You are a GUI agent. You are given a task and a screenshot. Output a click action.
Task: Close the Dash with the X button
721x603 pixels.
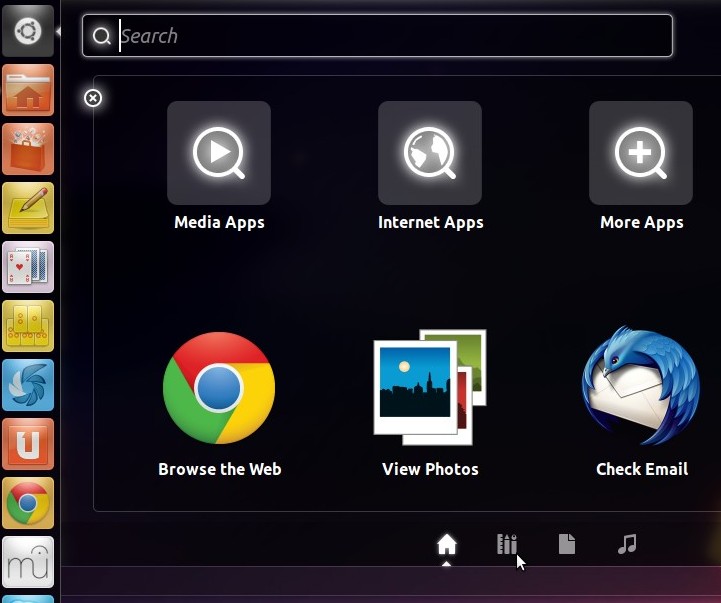[x=93, y=98]
